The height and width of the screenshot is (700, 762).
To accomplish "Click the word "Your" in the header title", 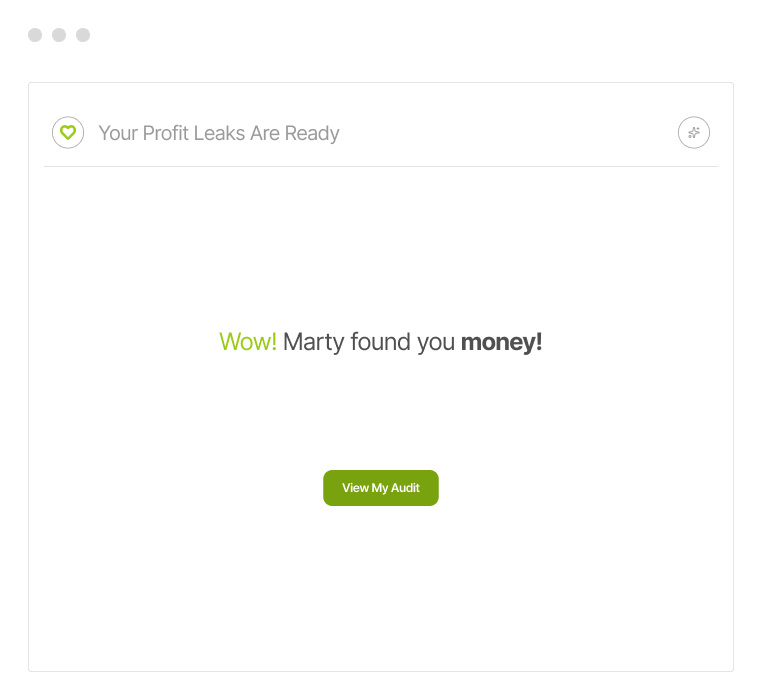I will (118, 133).
